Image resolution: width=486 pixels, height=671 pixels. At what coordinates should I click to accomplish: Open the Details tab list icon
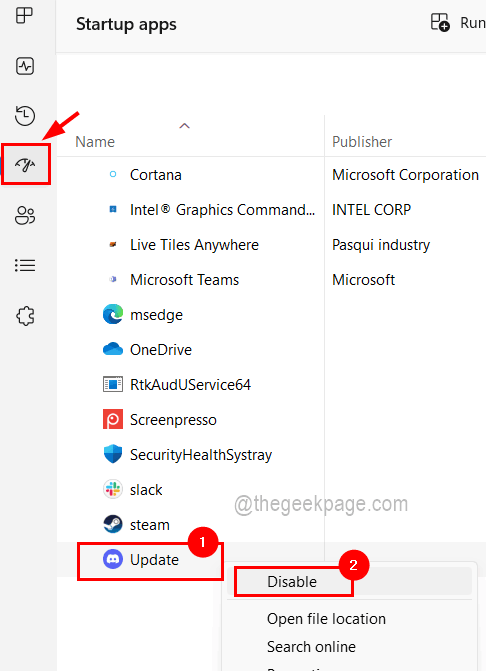(x=25, y=265)
